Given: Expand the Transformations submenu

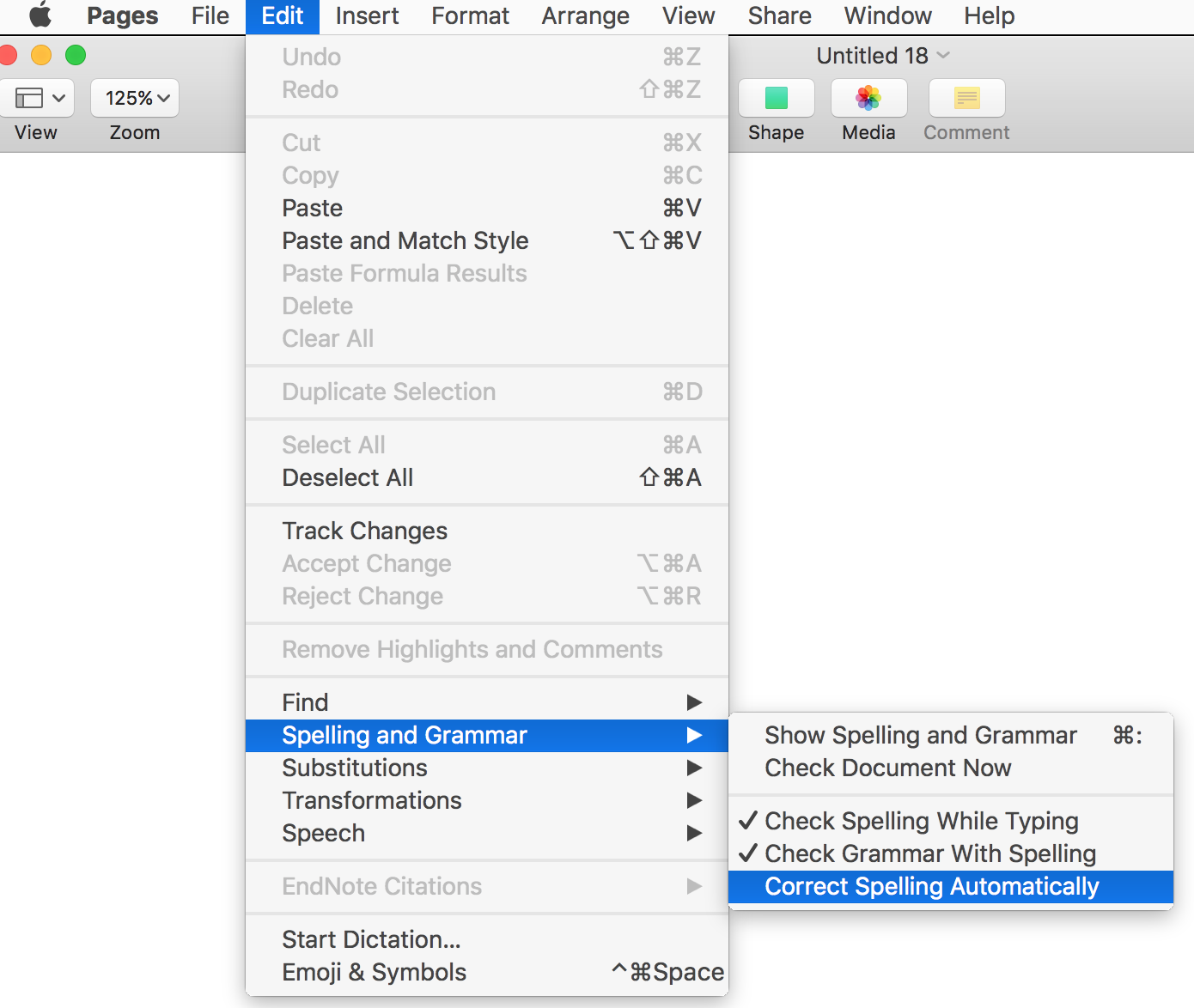Looking at the screenshot, I should tap(487, 800).
